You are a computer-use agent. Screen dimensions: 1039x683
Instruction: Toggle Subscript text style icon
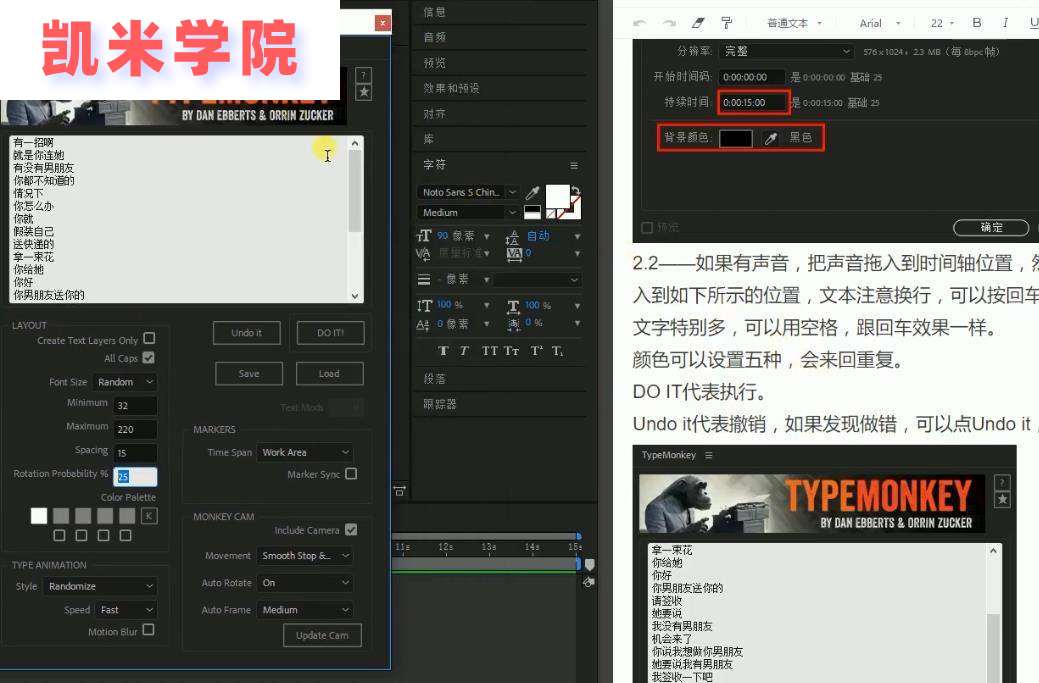pyautogui.click(x=557, y=350)
